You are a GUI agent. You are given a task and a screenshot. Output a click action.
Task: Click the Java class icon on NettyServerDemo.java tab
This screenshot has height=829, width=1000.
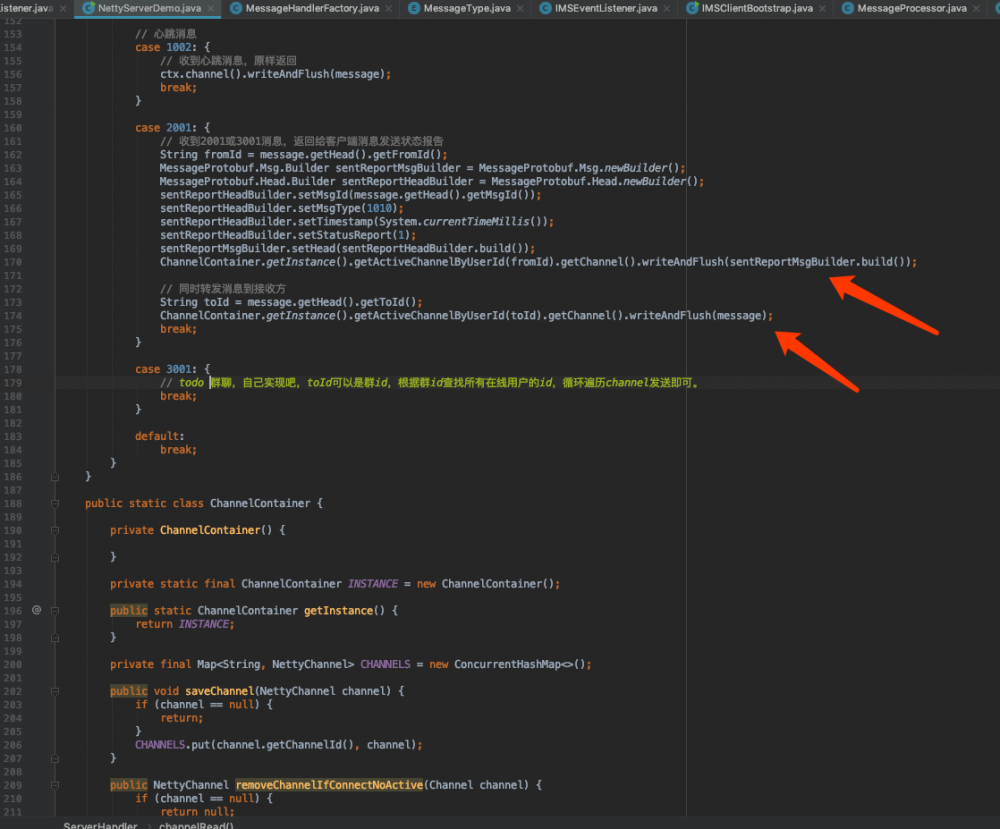pos(90,9)
